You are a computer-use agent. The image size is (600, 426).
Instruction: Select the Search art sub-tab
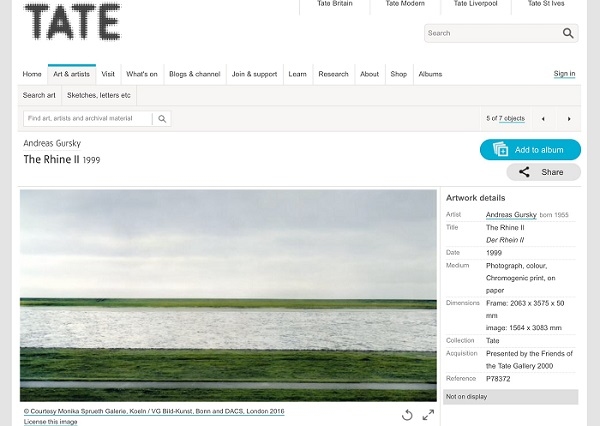point(39,95)
